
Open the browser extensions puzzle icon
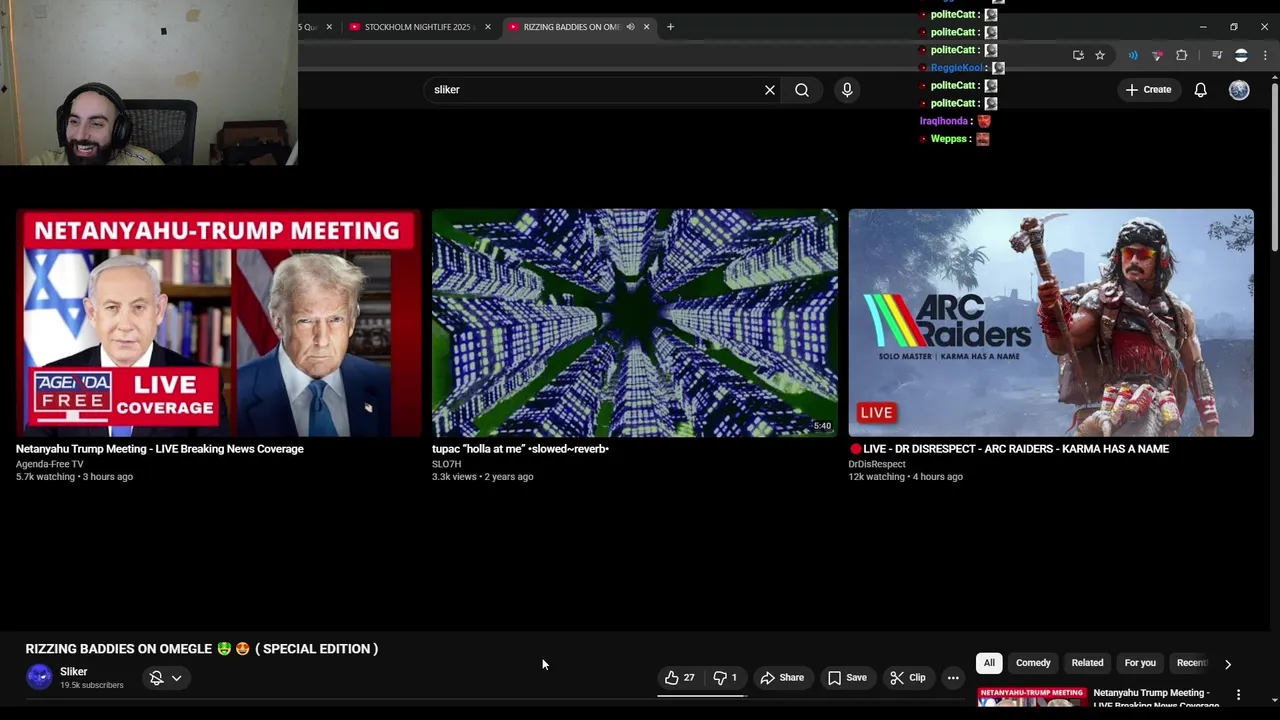click(x=1182, y=55)
